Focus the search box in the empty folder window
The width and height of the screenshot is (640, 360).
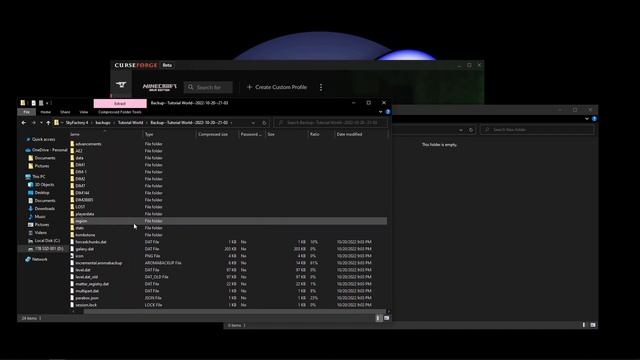[x=537, y=130]
